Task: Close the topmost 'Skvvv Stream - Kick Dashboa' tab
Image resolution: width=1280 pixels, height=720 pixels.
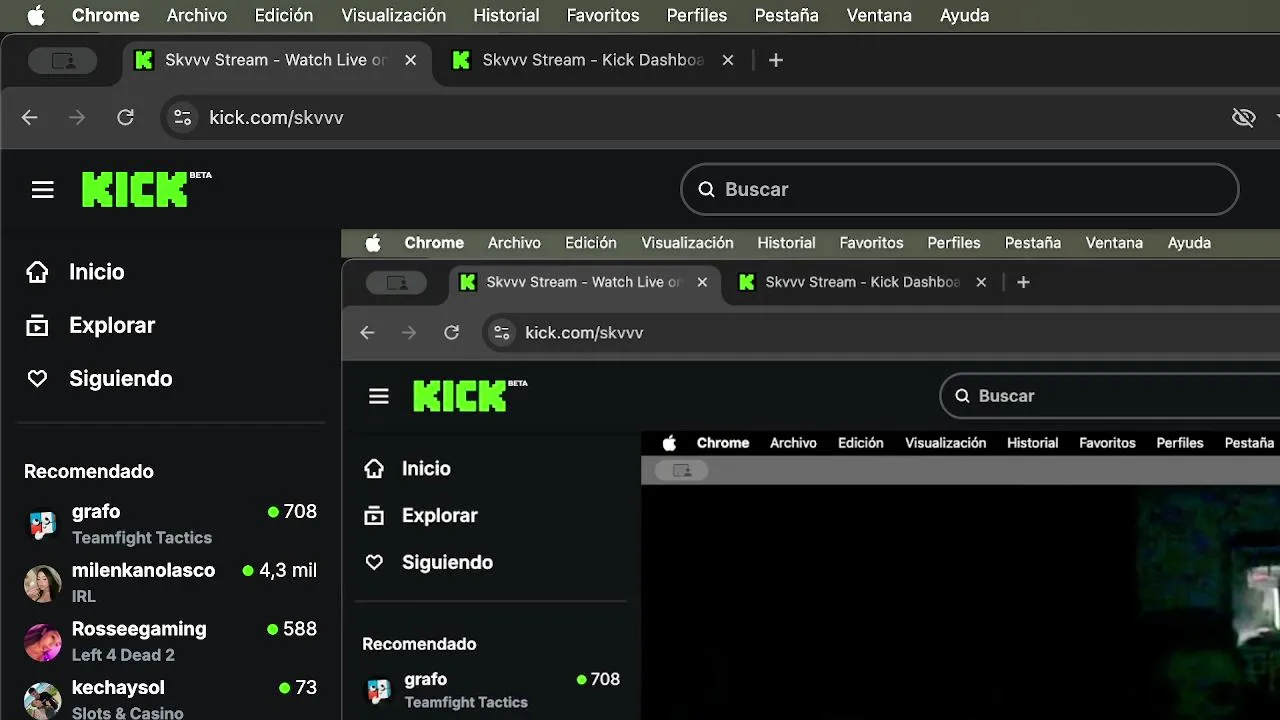Action: [x=728, y=60]
